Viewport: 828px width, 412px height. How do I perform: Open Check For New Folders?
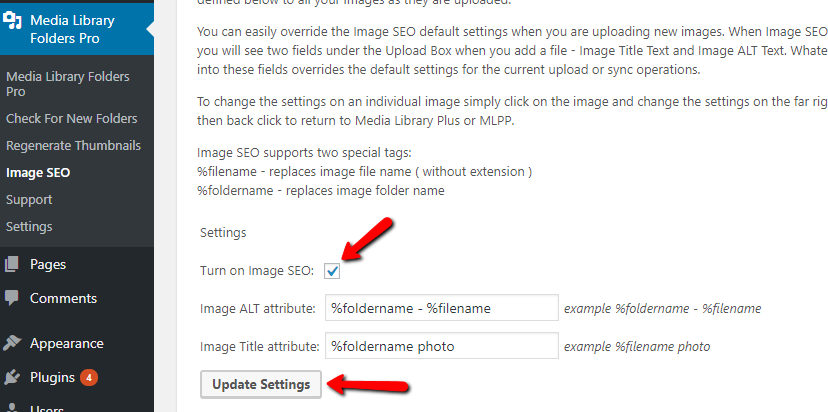pos(71,118)
